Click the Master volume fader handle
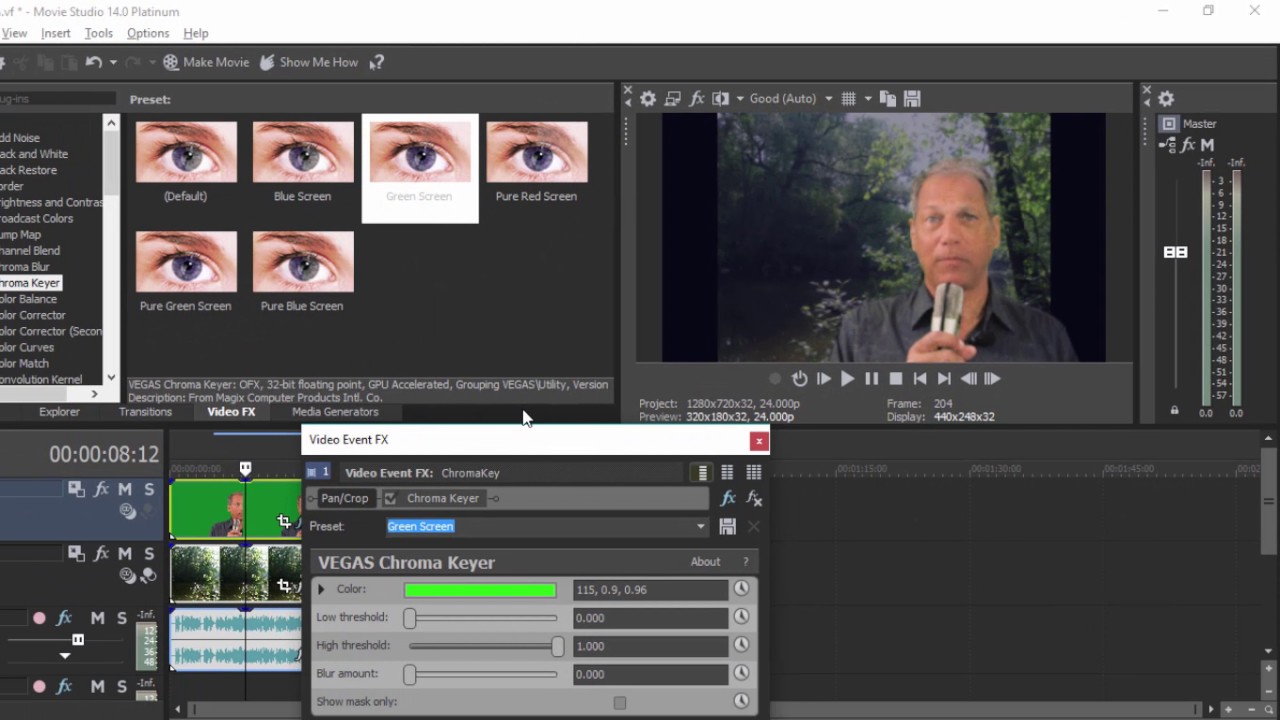The height and width of the screenshot is (720, 1280). point(1175,252)
